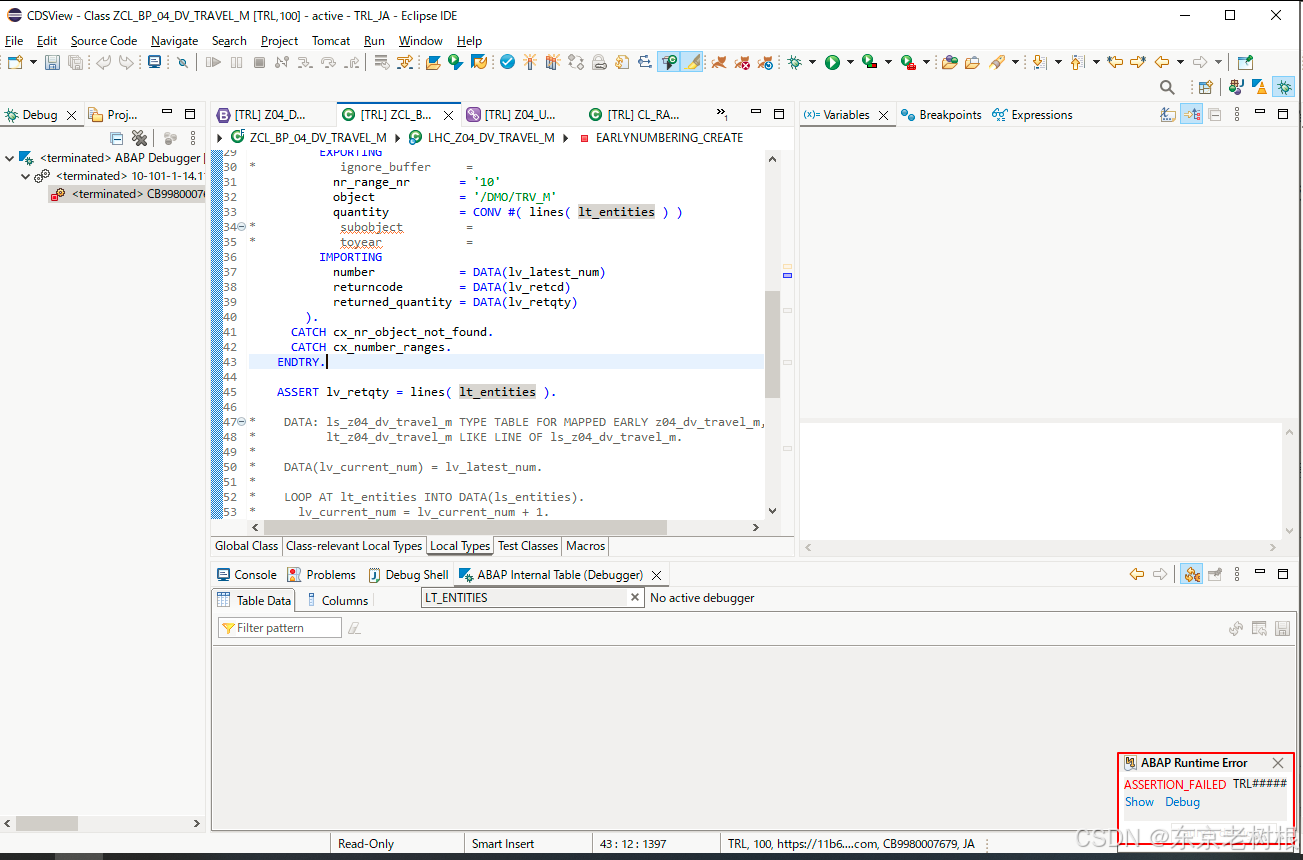Toggle the highlighted Mark Occurrences toolbar button

(692, 62)
